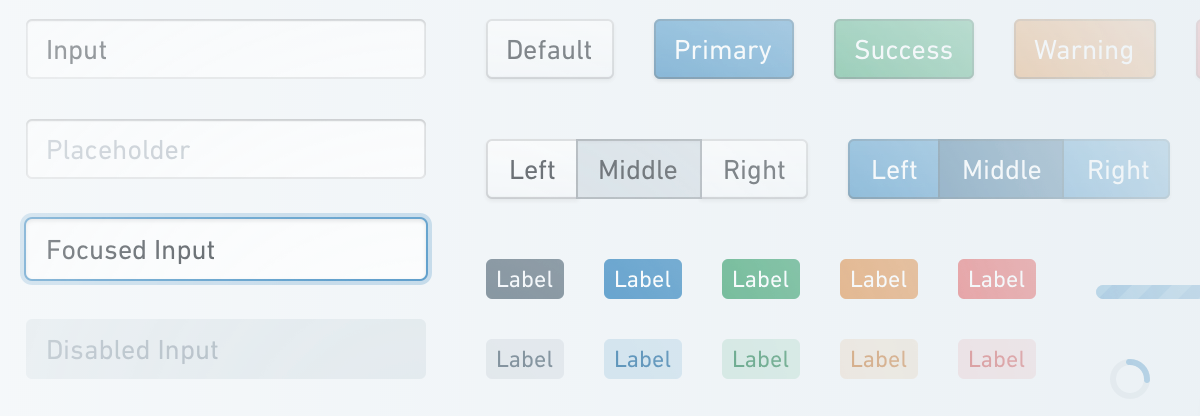Click the green Success button
Viewport: 1200px width, 416px height.
(x=903, y=49)
